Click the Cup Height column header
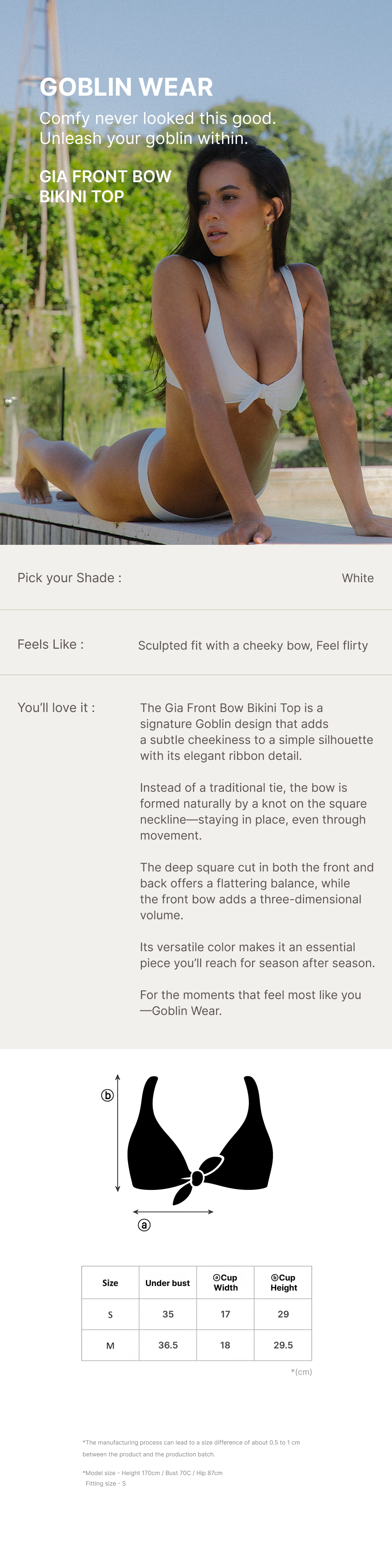This screenshot has width=392, height=1568. pos(283,1282)
